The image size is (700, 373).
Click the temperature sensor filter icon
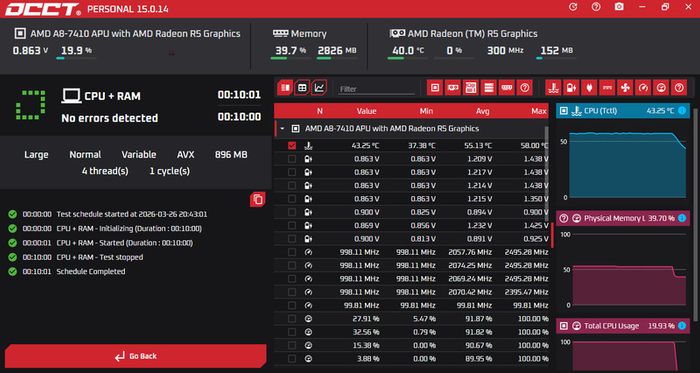(x=553, y=88)
